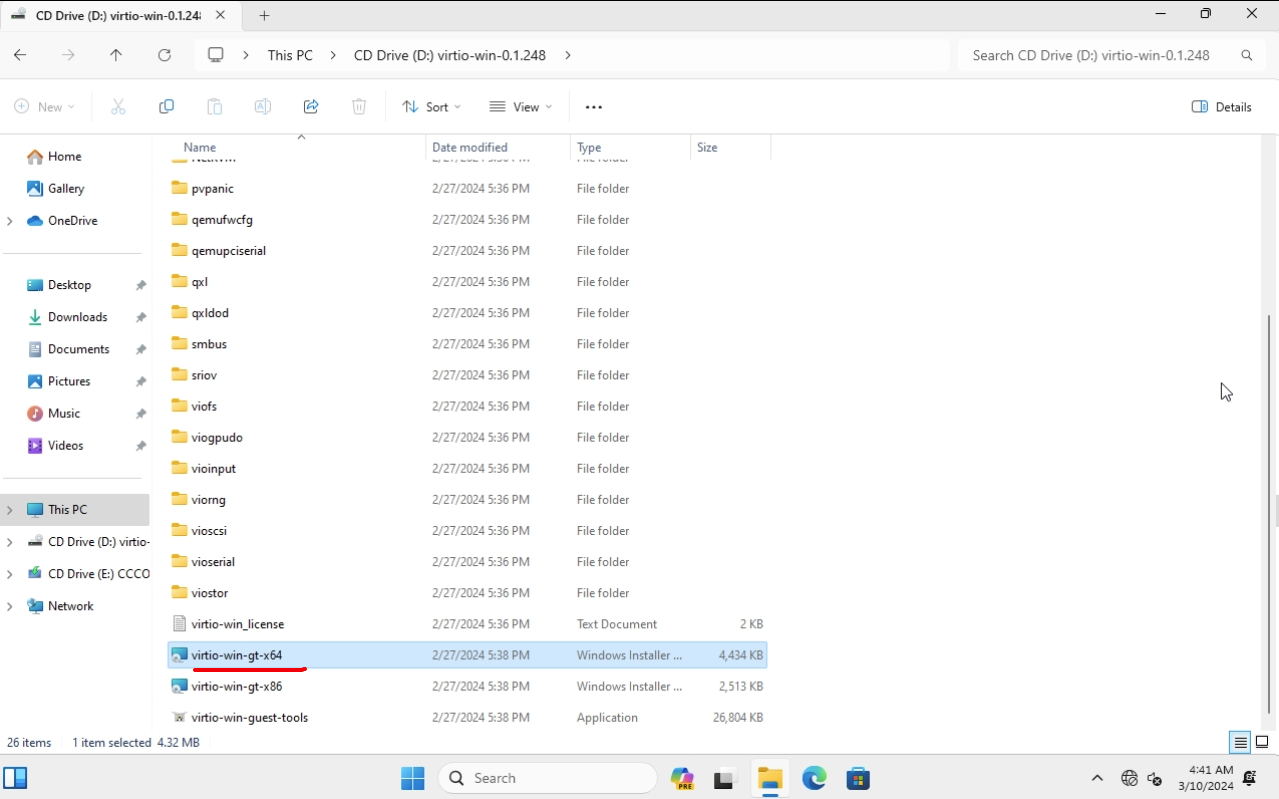Toggle the Details pane button
1279x799 pixels.
coord(1222,107)
